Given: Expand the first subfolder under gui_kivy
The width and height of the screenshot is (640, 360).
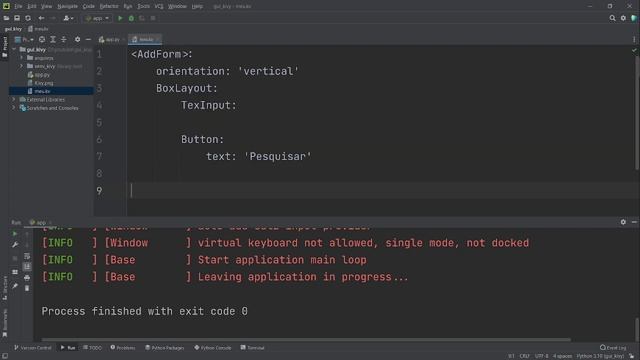Looking at the screenshot, I should pyautogui.click(x=22, y=58).
